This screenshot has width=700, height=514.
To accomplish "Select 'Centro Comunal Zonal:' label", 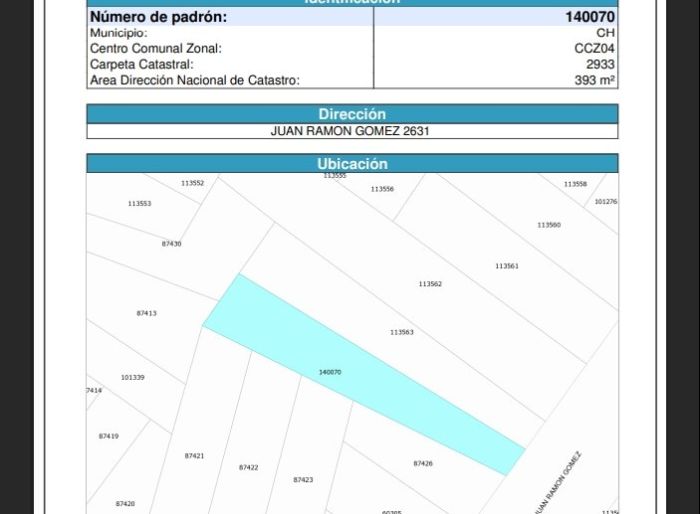I will pyautogui.click(x=156, y=49).
